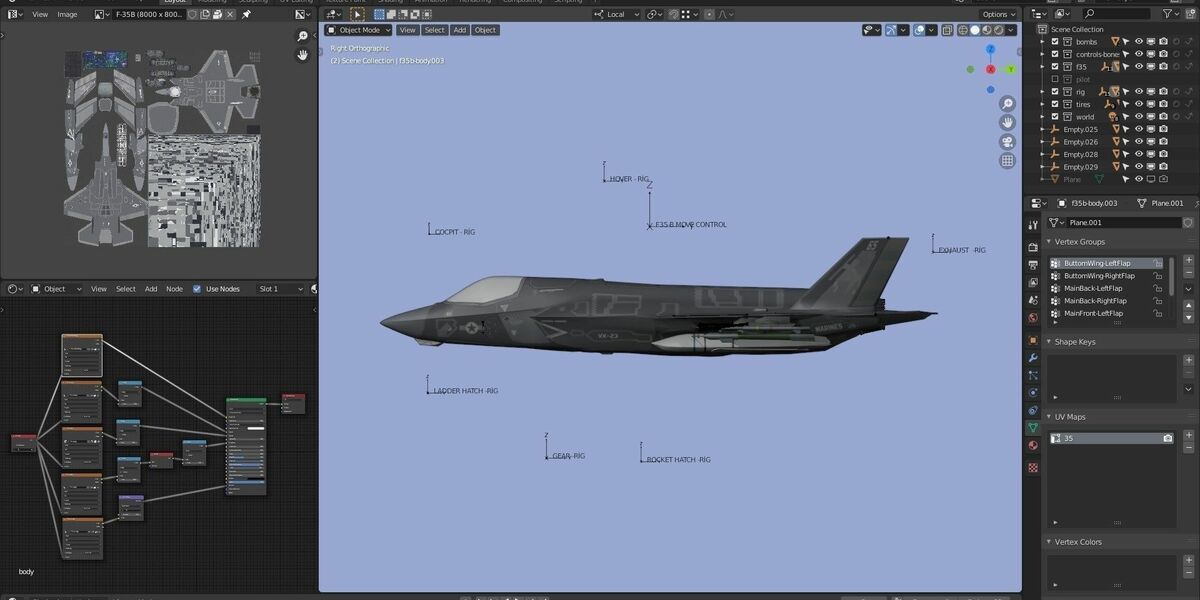1200x600 pixels.
Task: Uncheck the rig collection checkbox
Action: point(1054,92)
